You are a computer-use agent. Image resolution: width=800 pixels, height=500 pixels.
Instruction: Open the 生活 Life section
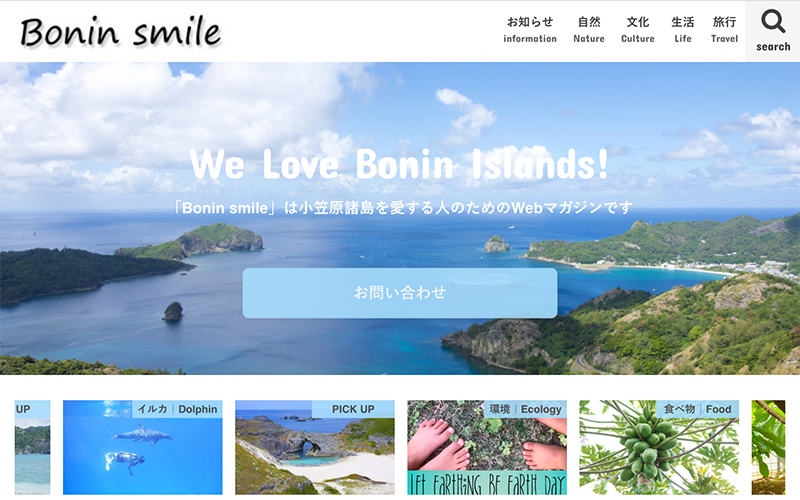pyautogui.click(x=683, y=30)
